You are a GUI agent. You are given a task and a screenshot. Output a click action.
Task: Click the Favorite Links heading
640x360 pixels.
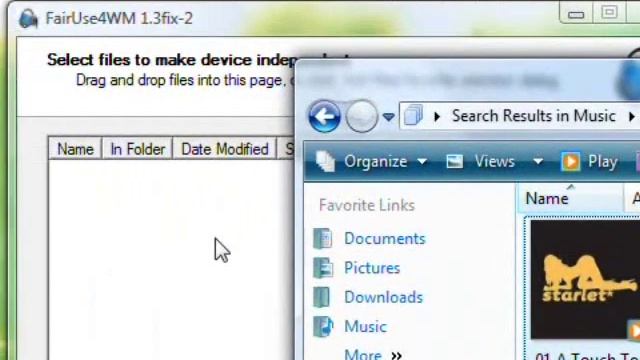367,205
